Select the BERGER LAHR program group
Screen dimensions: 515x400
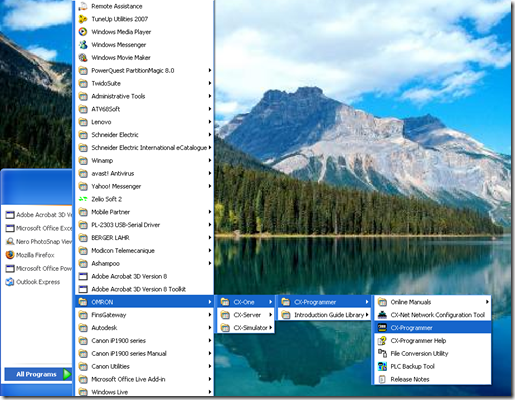click(x=144, y=238)
